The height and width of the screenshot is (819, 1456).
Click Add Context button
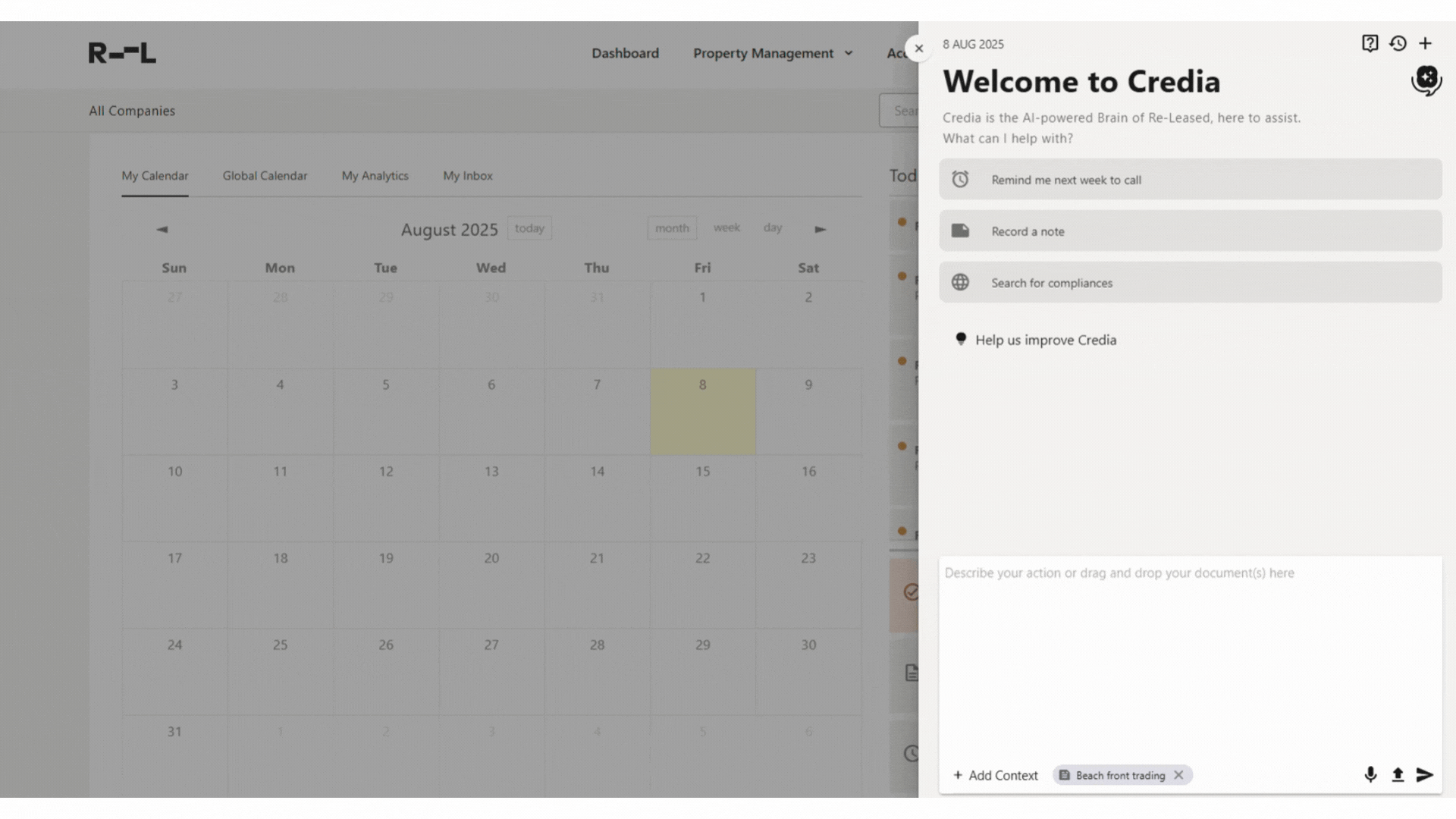click(x=995, y=775)
